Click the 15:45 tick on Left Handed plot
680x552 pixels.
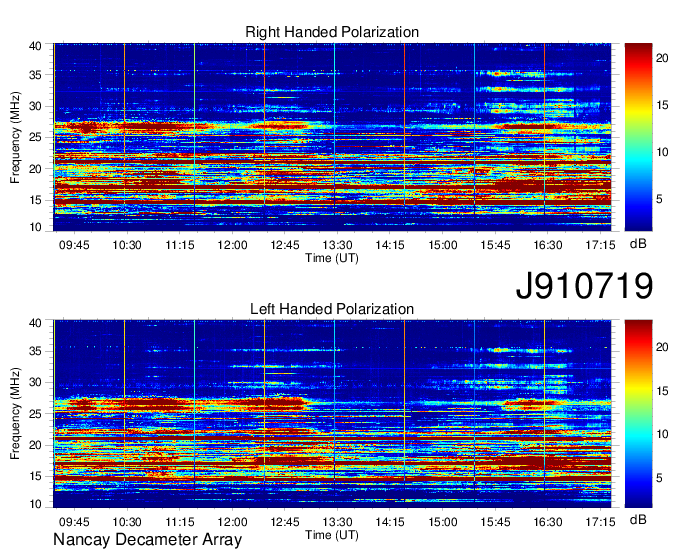495,522
